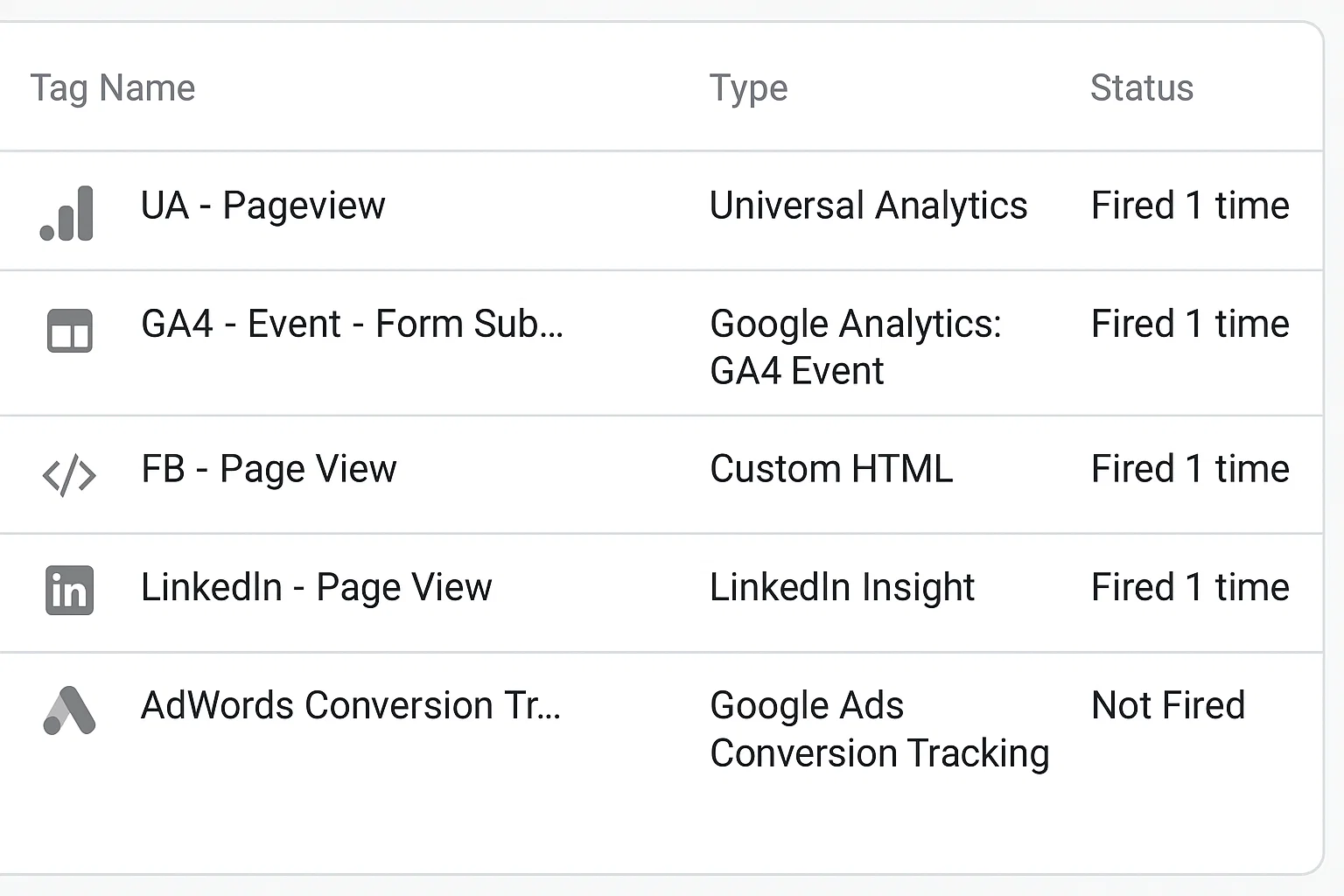Screen dimensions: 1344x896
Task: Select the FB - Page View row
Action: pyautogui.click(x=269, y=469)
